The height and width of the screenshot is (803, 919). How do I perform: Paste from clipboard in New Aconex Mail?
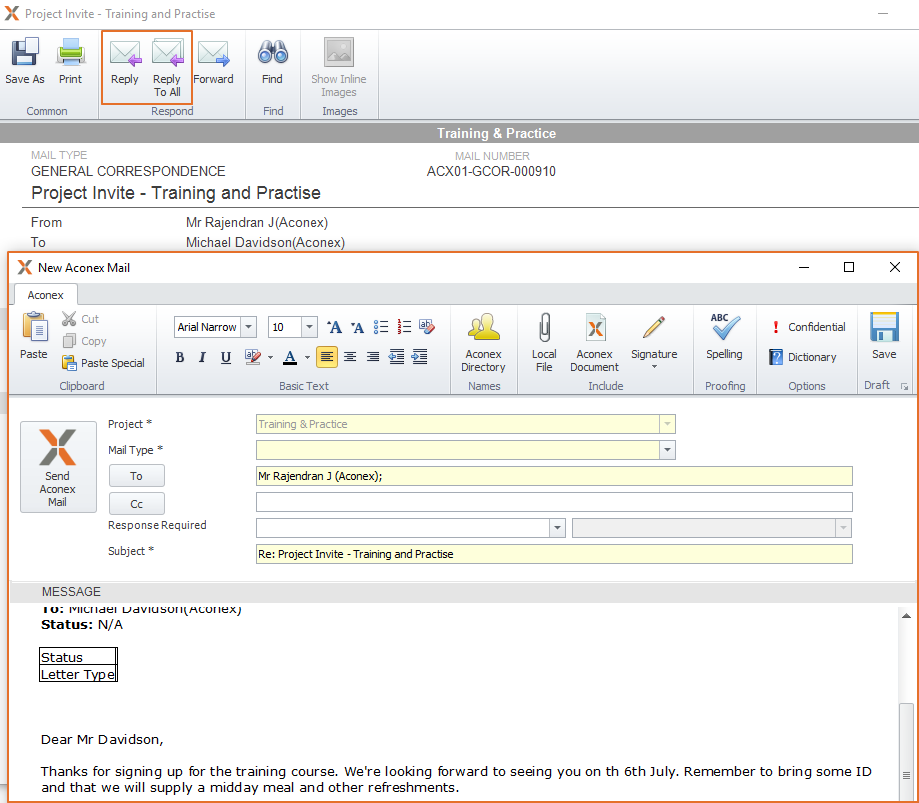[x=34, y=335]
